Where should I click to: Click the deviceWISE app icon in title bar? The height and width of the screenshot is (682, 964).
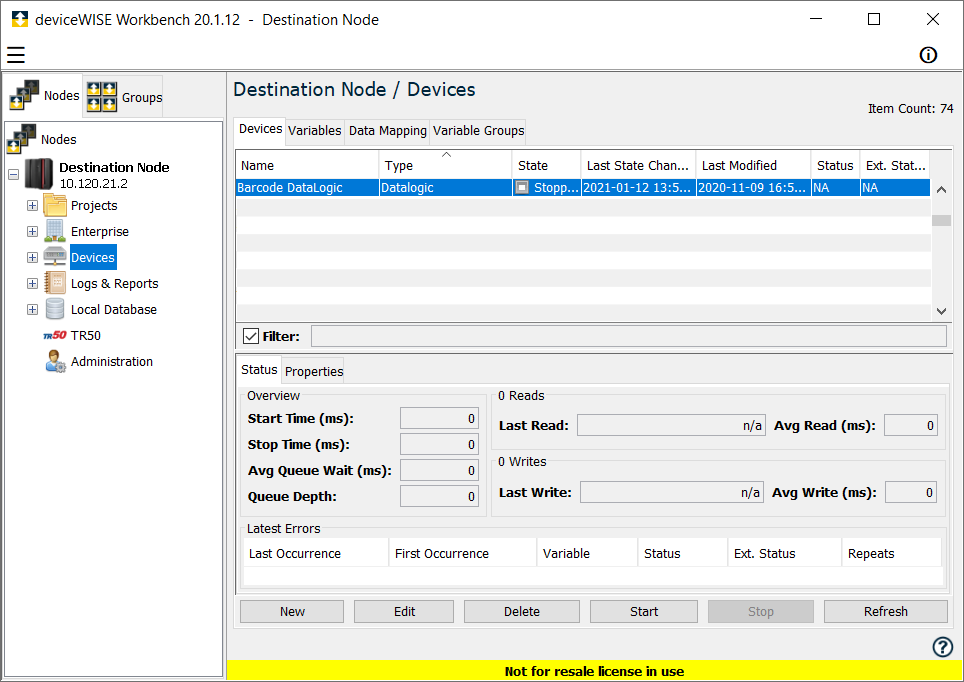[x=20, y=19]
